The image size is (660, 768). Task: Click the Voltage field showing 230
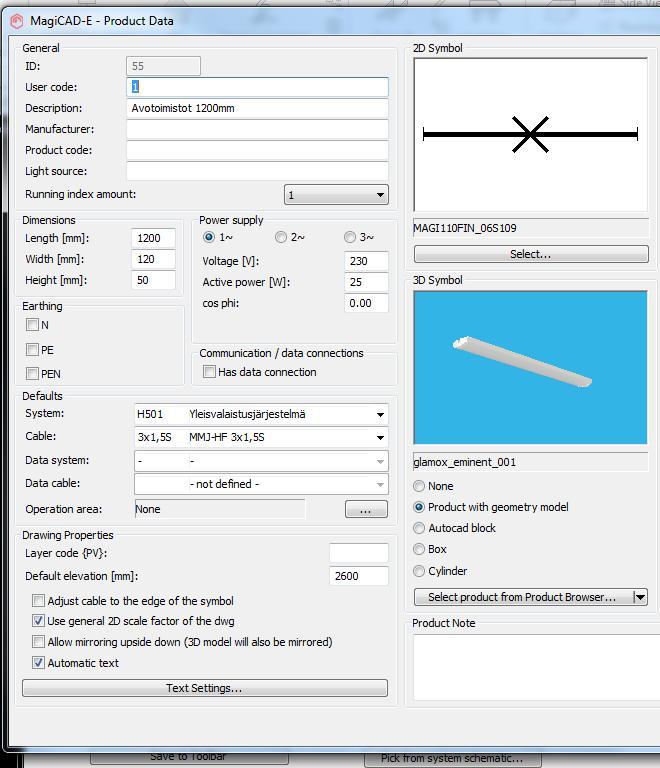(366, 261)
